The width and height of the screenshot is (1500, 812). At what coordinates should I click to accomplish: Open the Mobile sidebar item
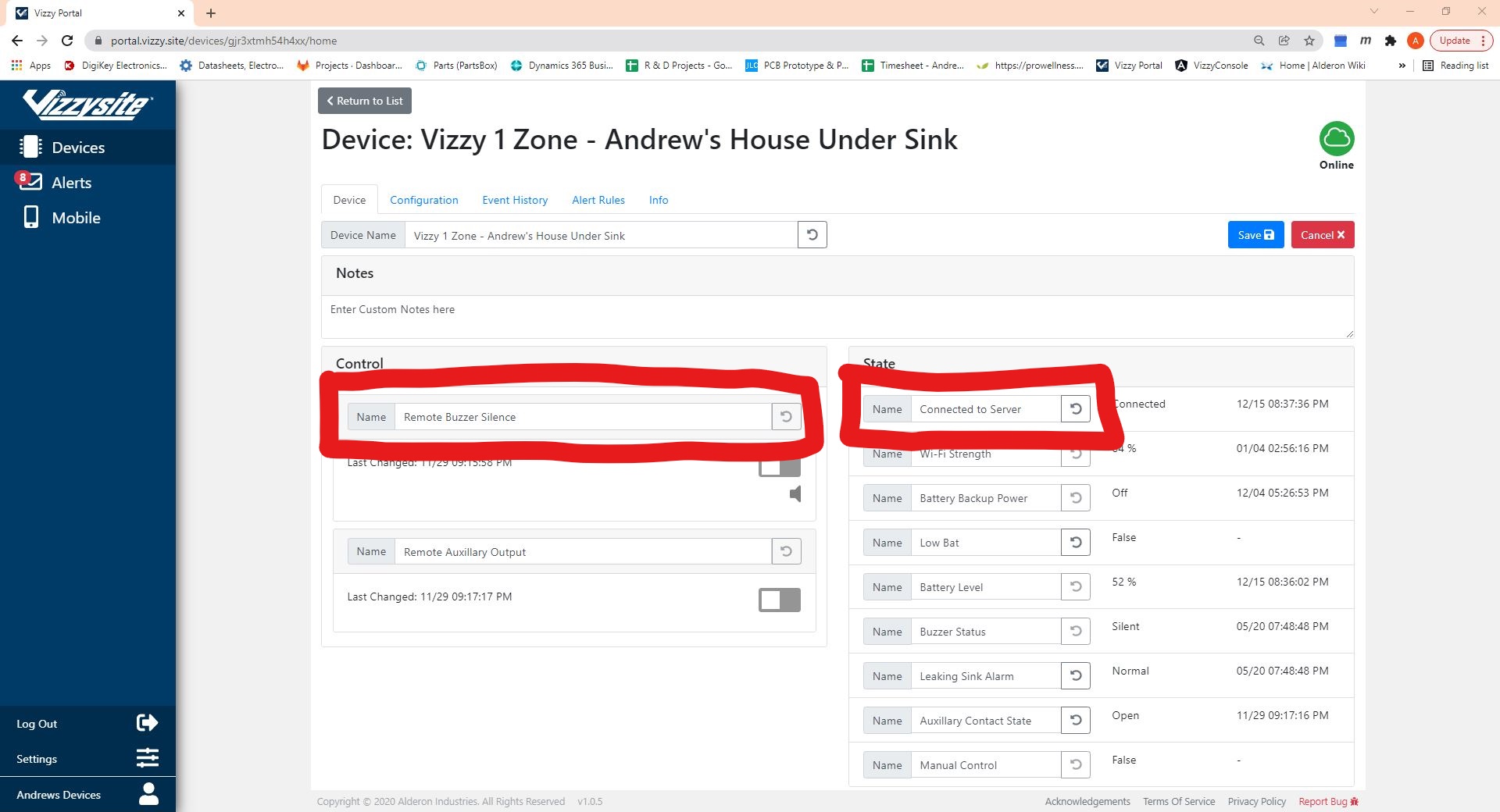(x=87, y=217)
